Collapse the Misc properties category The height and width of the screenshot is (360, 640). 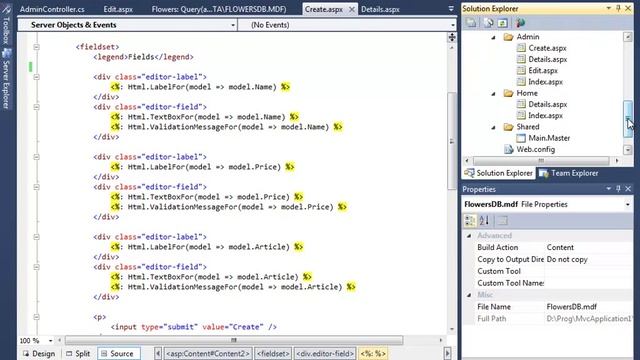coord(469,295)
